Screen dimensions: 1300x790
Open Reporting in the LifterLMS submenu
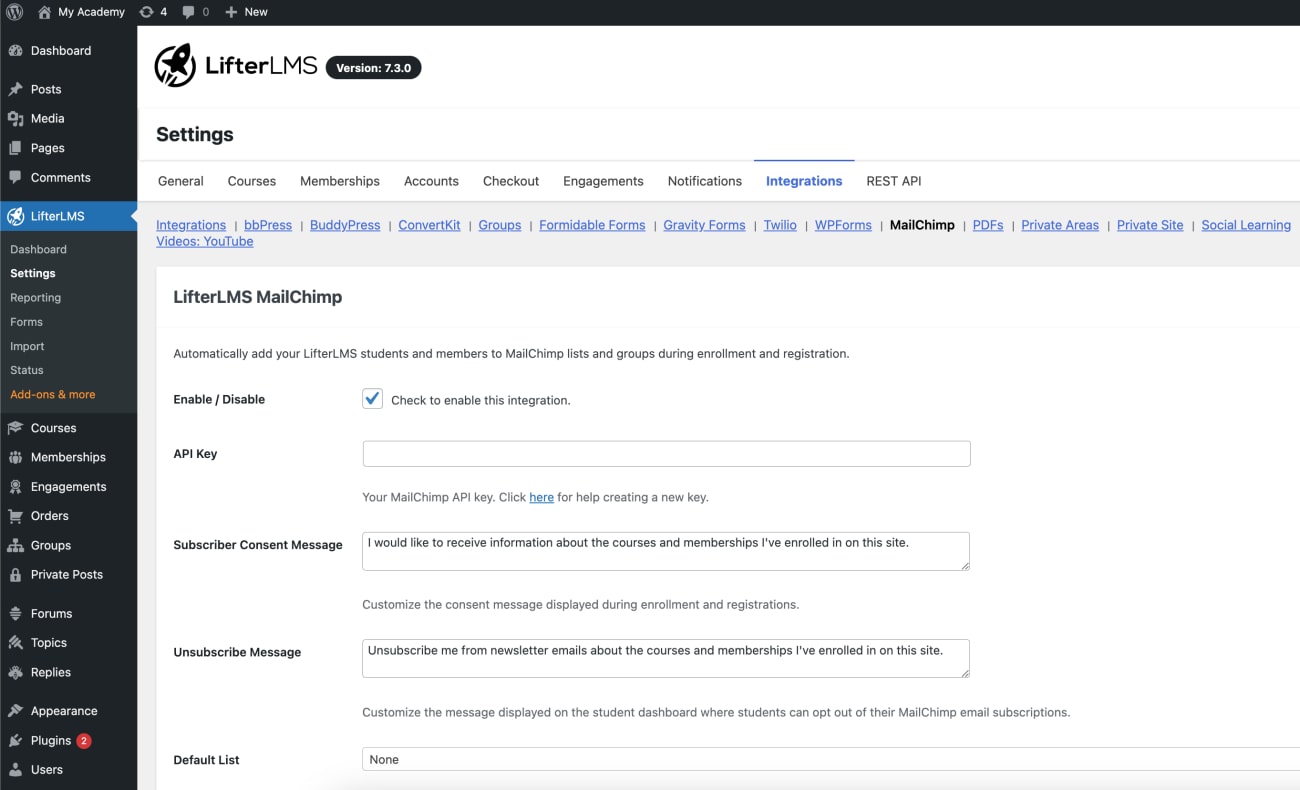(35, 298)
